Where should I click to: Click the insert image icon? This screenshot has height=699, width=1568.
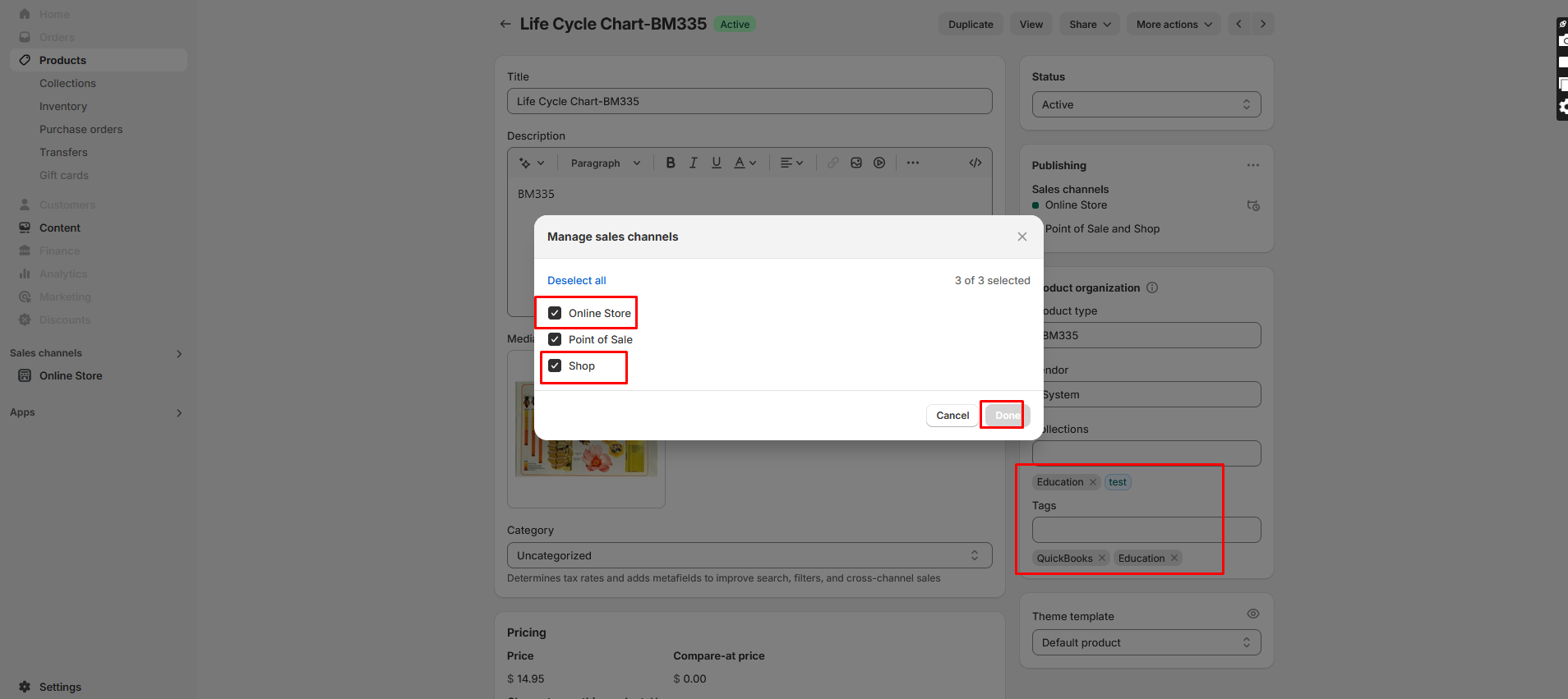click(856, 163)
